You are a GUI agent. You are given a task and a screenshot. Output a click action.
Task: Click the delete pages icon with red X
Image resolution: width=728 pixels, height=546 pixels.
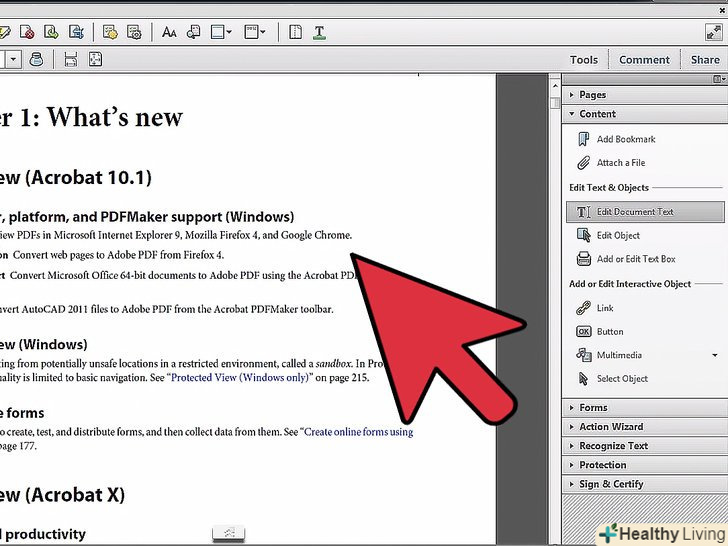(x=27, y=32)
